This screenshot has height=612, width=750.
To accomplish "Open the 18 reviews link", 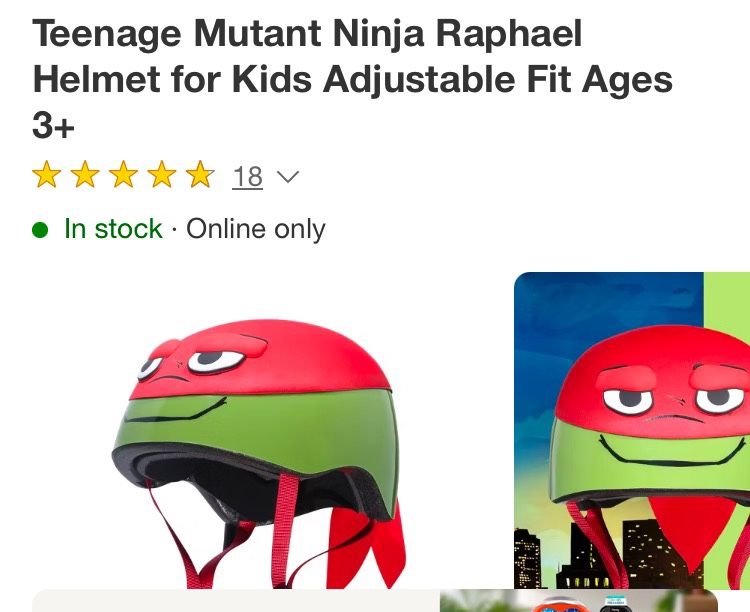I will tap(247, 178).
